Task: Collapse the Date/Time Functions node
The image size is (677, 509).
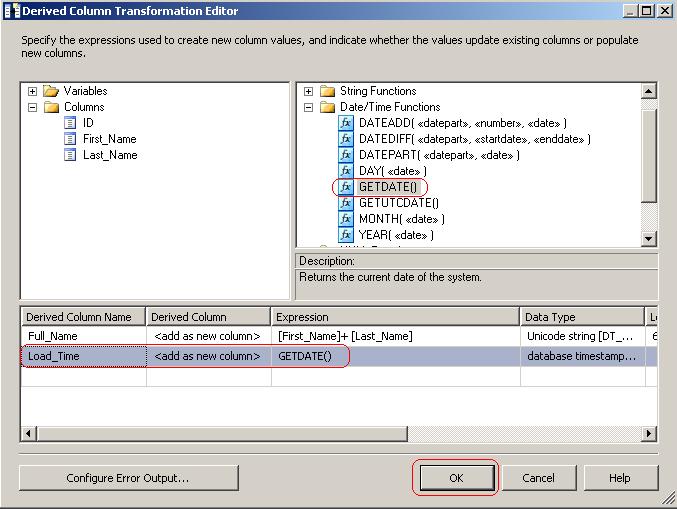Action: click(x=308, y=107)
